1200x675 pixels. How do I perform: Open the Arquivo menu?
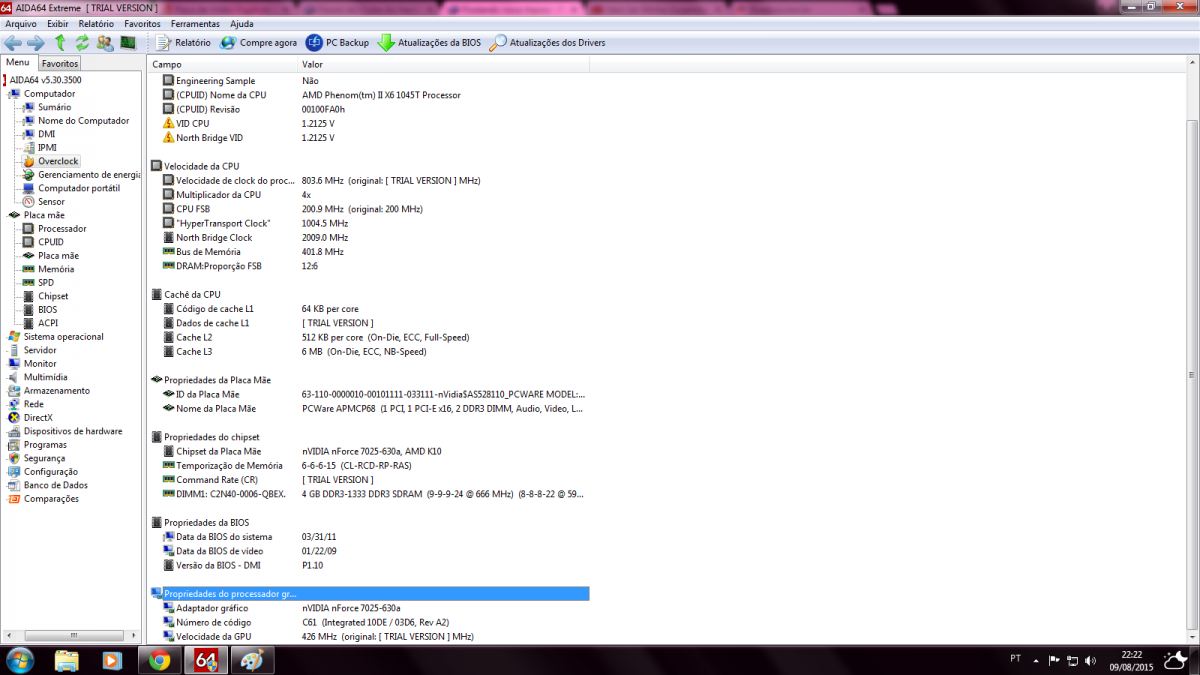click(21, 23)
